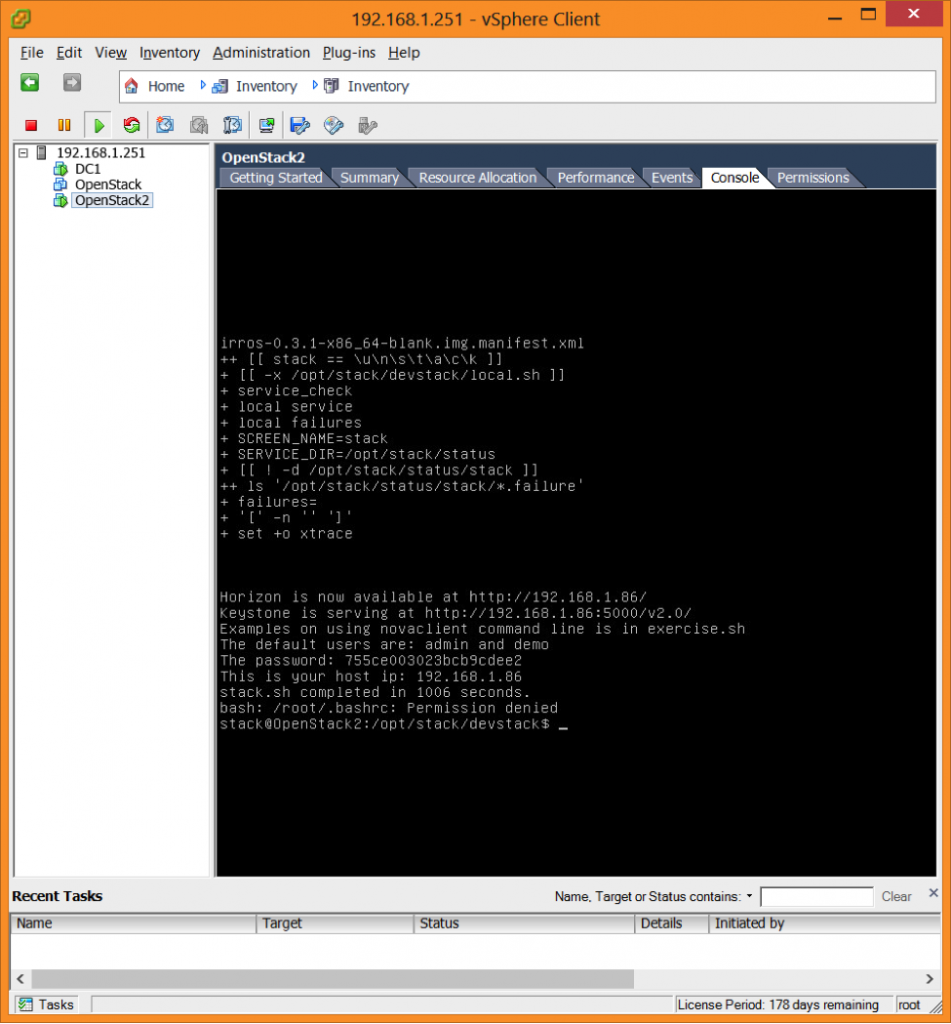The height and width of the screenshot is (1024, 951).
Task: Select the OpenStack2 VM in tree
Action: click(112, 200)
